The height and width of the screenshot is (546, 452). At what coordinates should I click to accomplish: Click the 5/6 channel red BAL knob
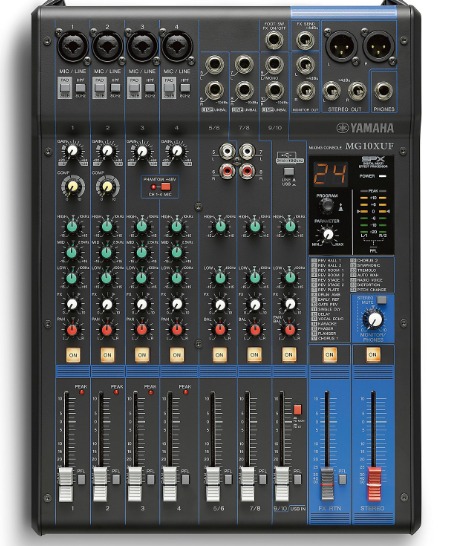[x=220, y=329]
